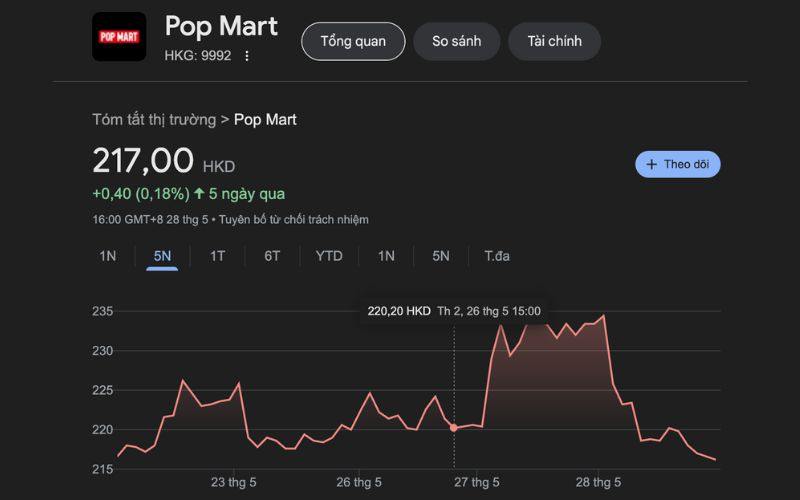Select the leftmost 1N range tab
800x500 pixels.
tap(108, 256)
